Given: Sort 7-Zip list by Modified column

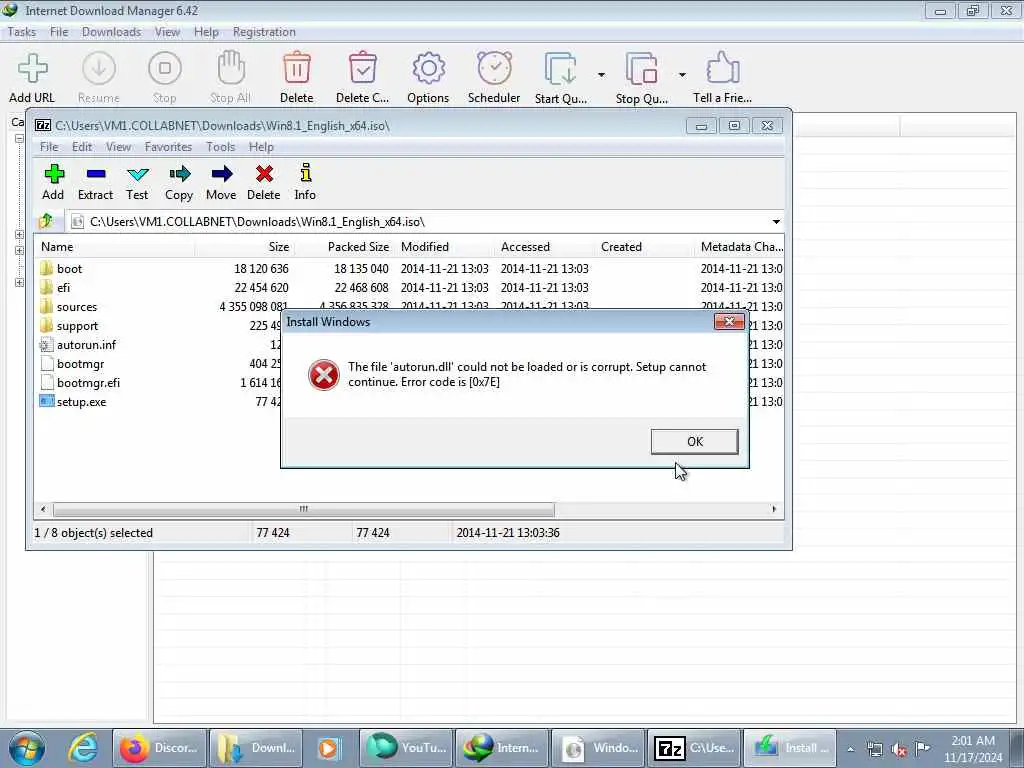Looking at the screenshot, I should coord(445,247).
